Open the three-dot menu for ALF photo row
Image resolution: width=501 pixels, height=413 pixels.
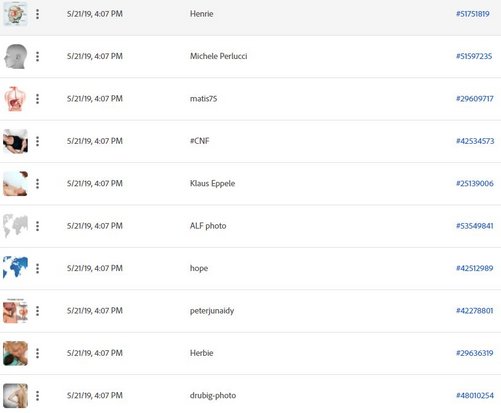[37, 226]
